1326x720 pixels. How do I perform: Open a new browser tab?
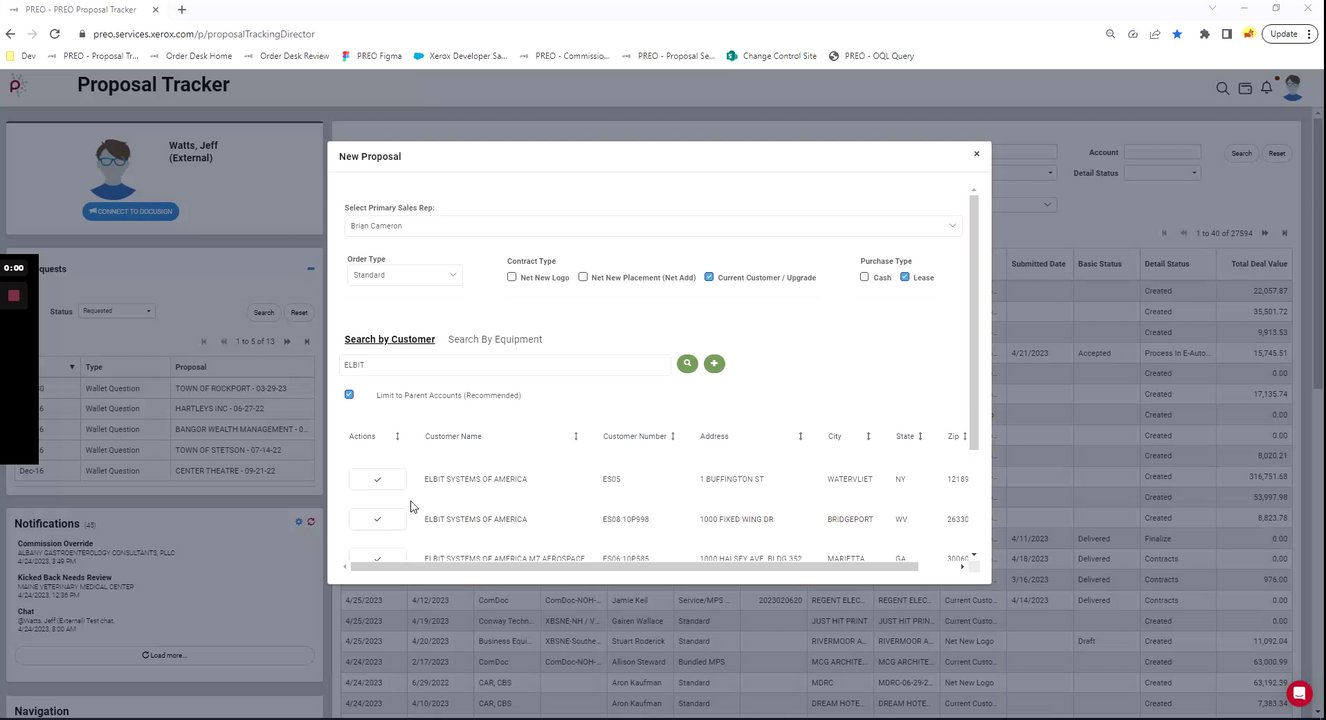click(x=181, y=10)
